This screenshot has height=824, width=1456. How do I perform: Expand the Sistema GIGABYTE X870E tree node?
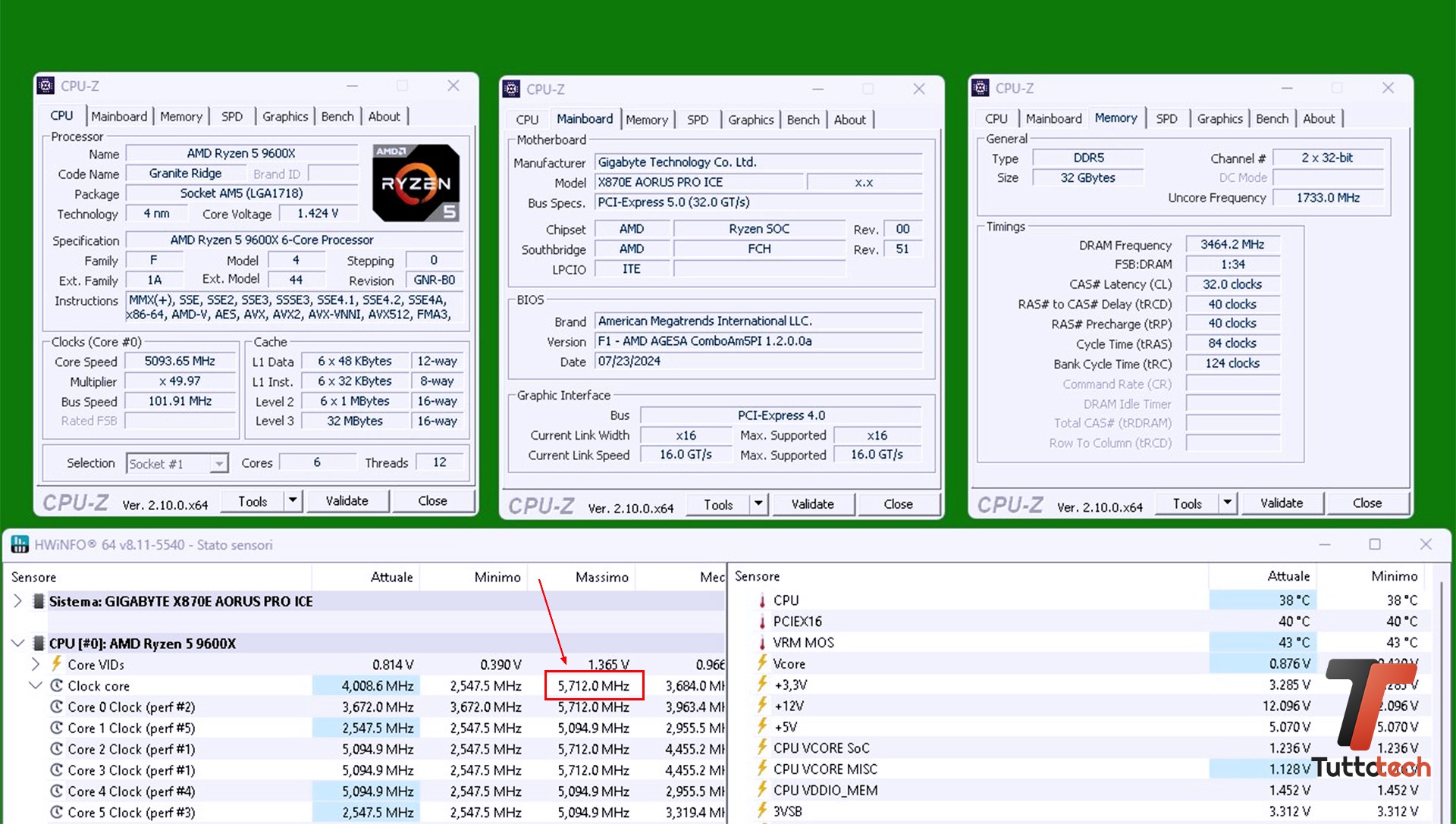(x=18, y=601)
